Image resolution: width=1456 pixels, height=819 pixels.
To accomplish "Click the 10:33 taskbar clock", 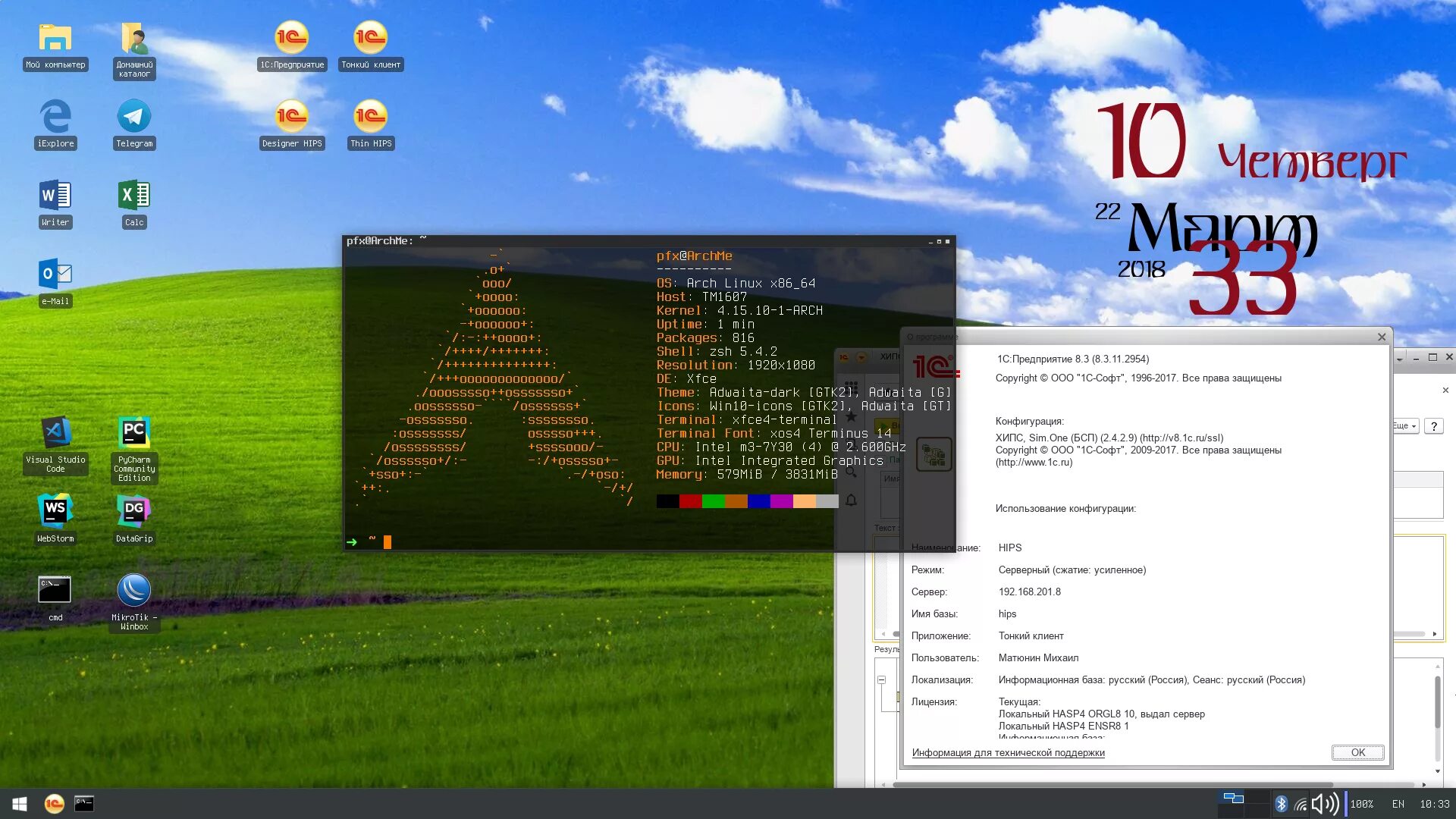I will coord(1434,804).
